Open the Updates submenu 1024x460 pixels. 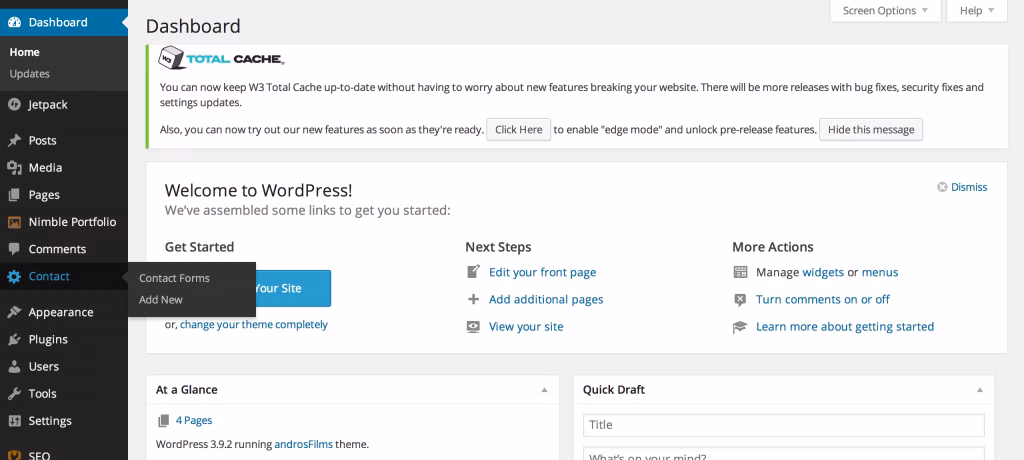pos(29,74)
